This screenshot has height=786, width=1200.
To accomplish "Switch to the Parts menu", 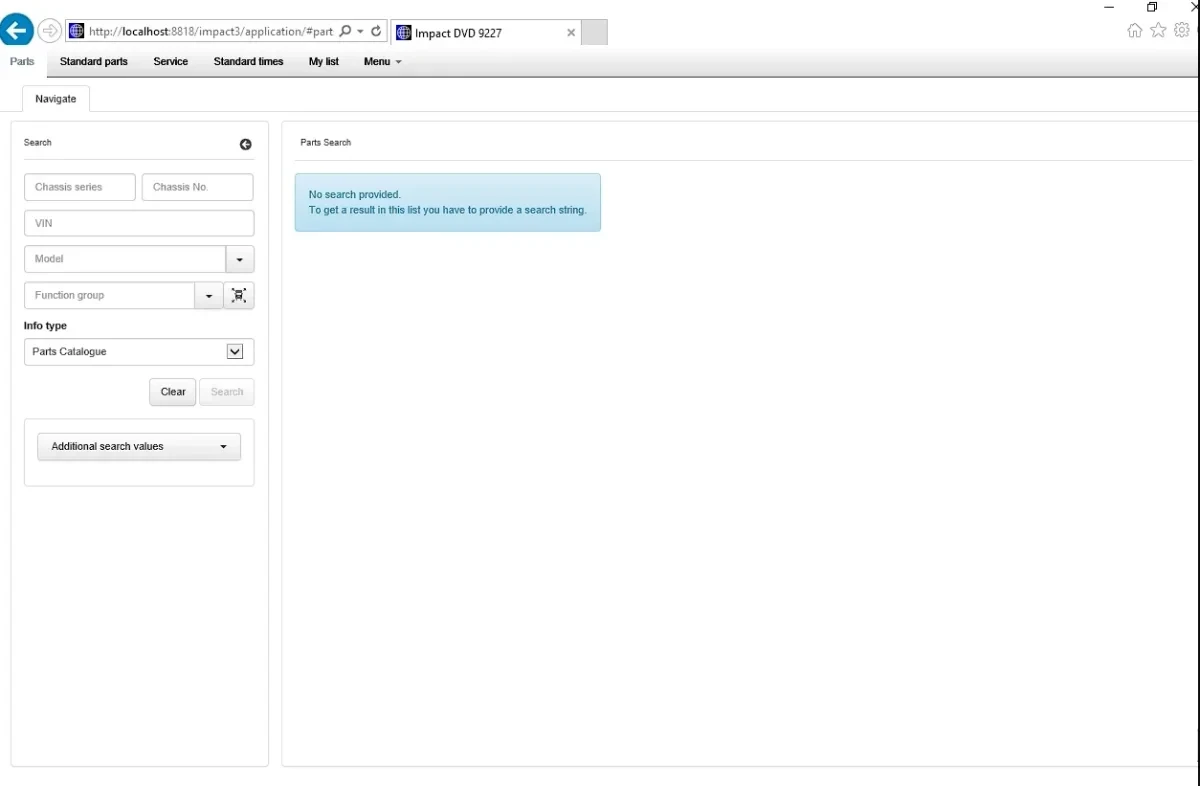I will tap(22, 61).
